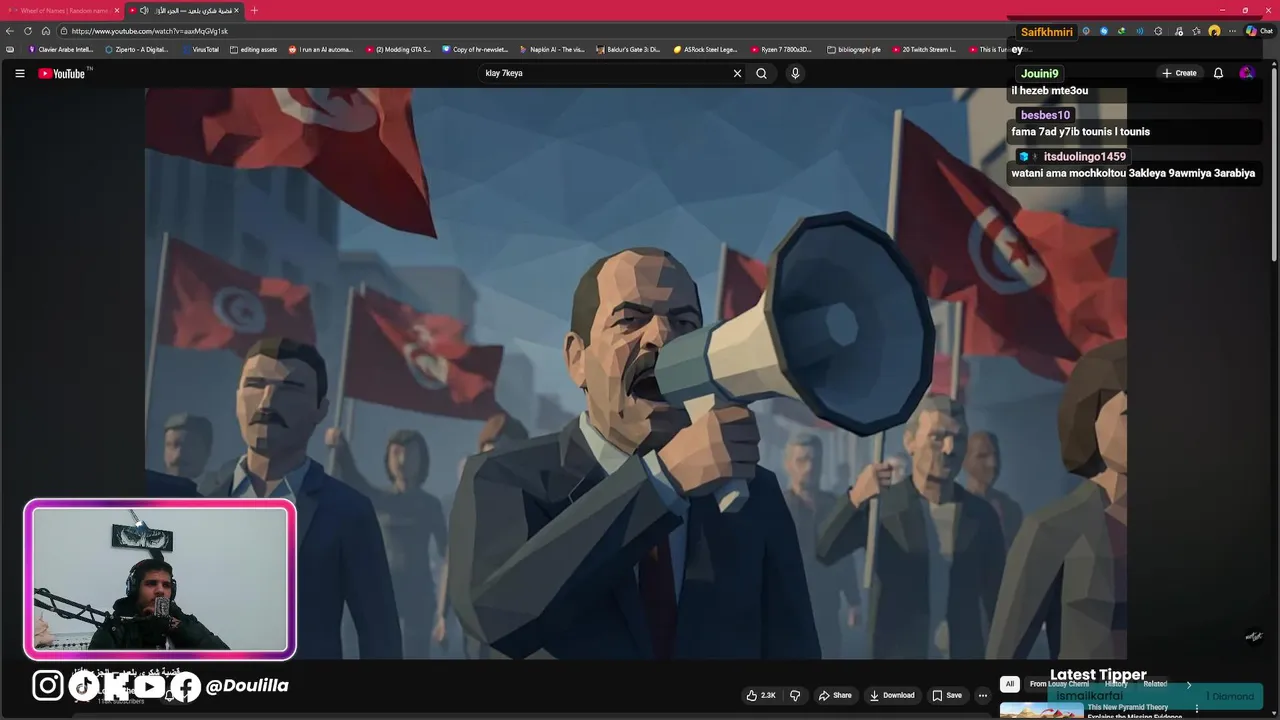Add page to favorites star icon
This screenshot has width=1280, height=720.
(x=1196, y=31)
